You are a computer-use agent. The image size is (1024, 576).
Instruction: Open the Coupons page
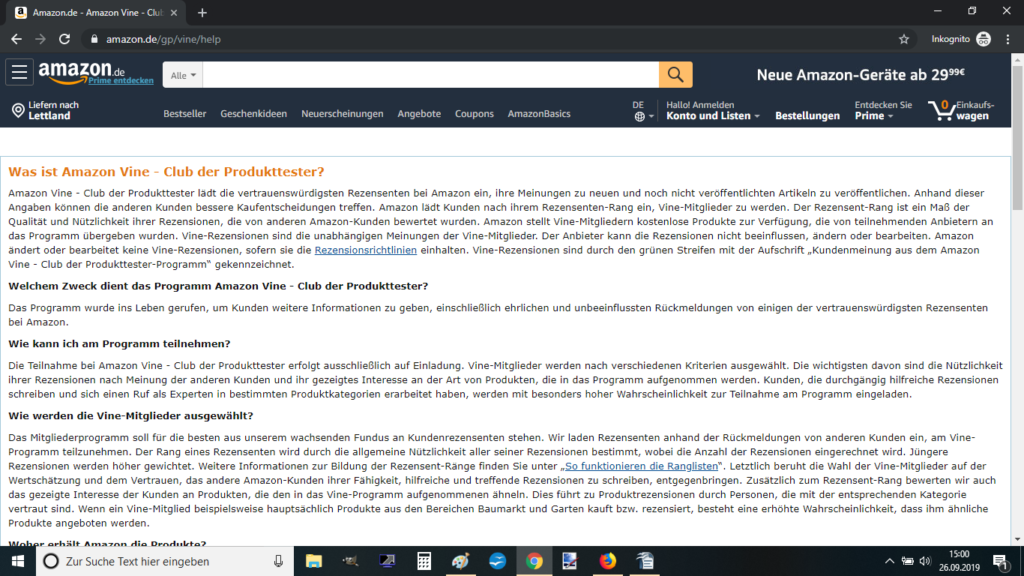474,114
